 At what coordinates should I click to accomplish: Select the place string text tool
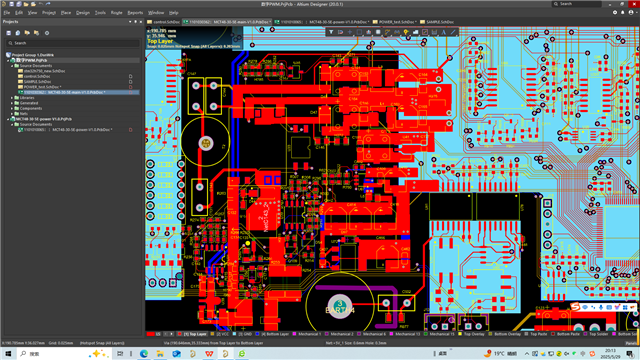coord(444,32)
